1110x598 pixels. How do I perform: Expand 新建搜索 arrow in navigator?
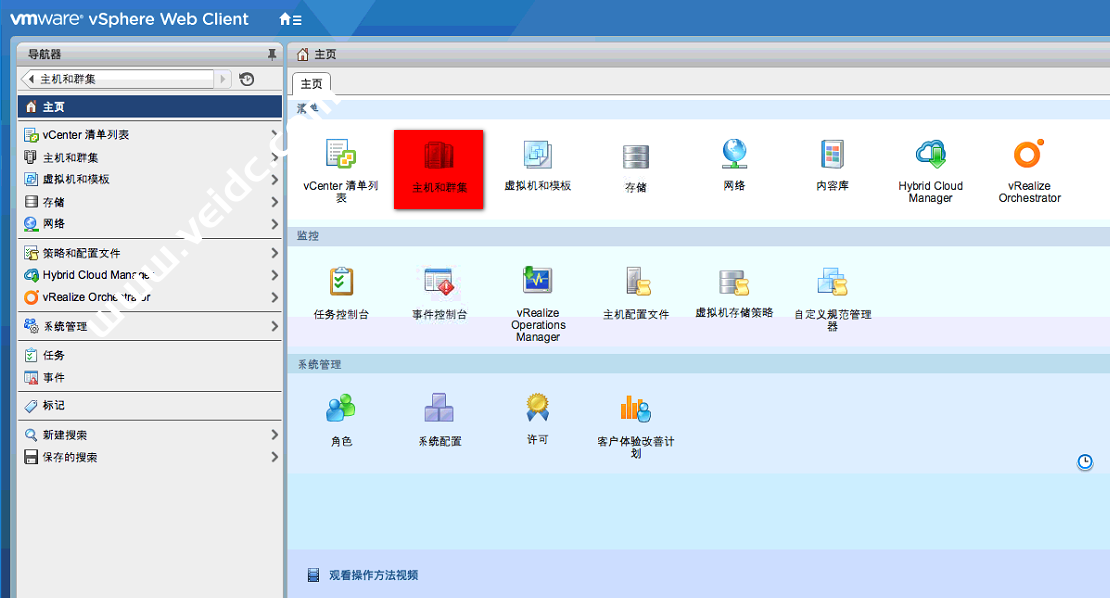(x=274, y=435)
